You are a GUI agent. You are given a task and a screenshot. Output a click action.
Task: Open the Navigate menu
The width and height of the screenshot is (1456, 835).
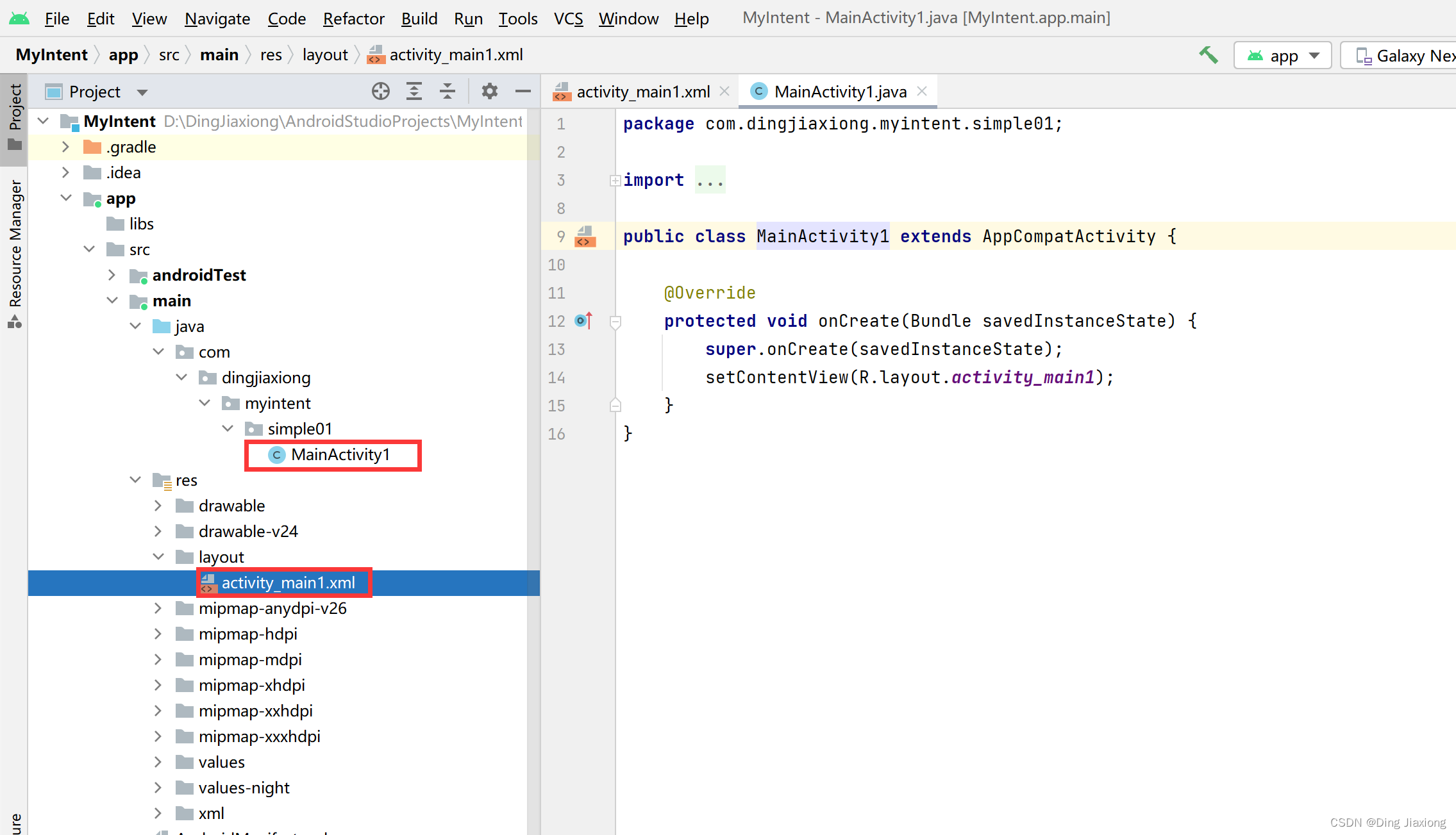[x=217, y=19]
